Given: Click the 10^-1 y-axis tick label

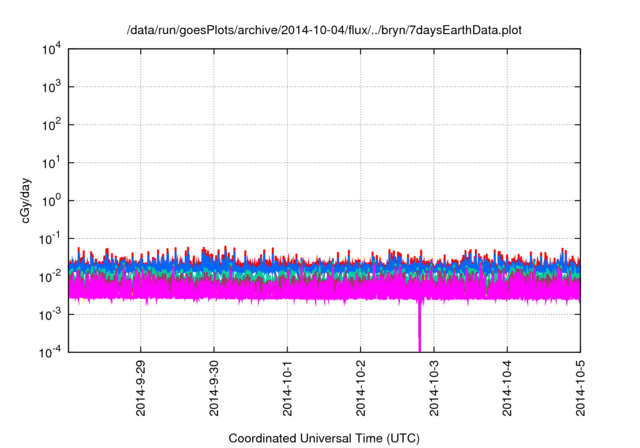Looking at the screenshot, I should pos(50,239).
